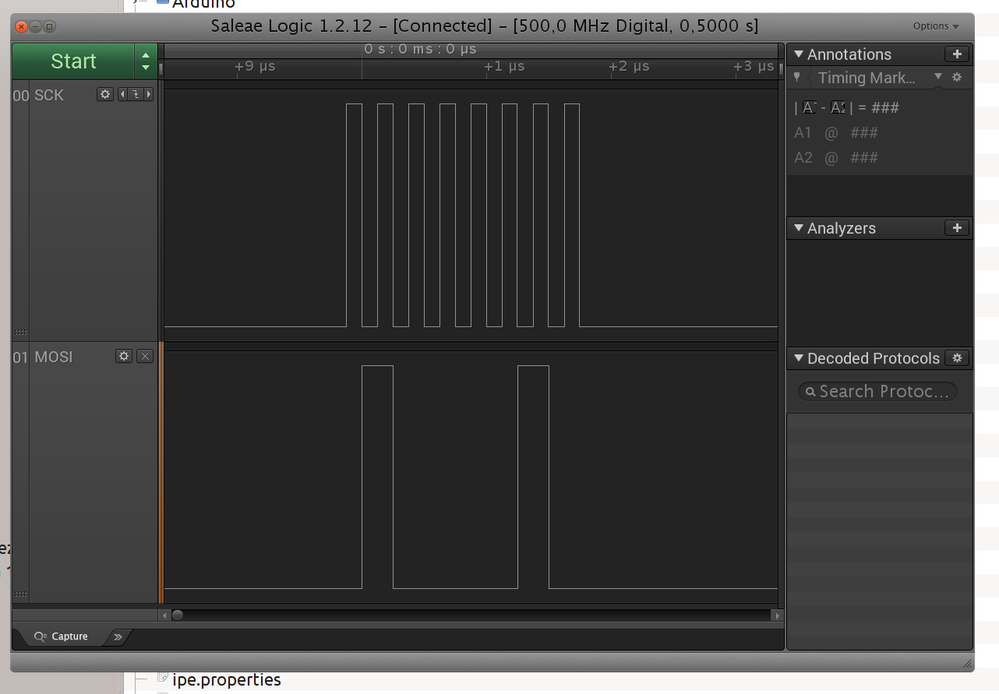Click the A1 @ ### marker row

tap(836, 133)
